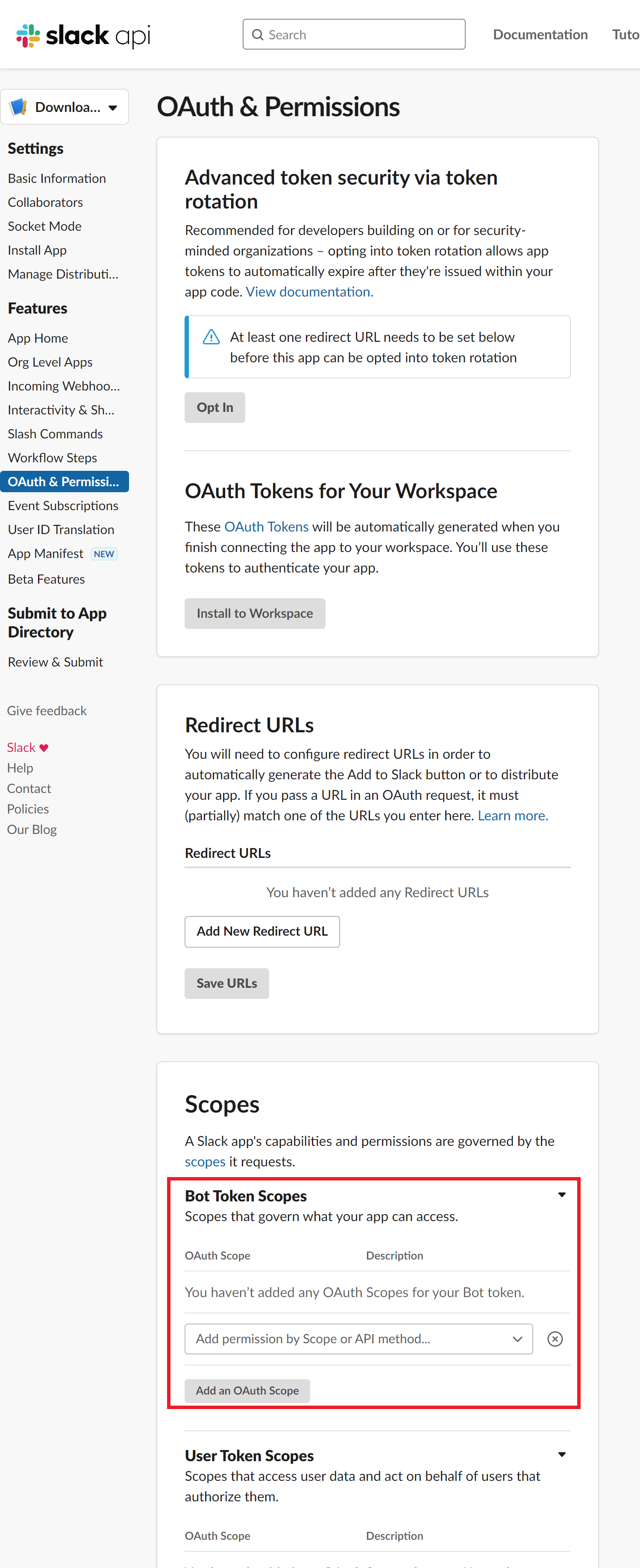The image size is (640, 1568).
Task: Click the Slack API logo
Action: 83,35
